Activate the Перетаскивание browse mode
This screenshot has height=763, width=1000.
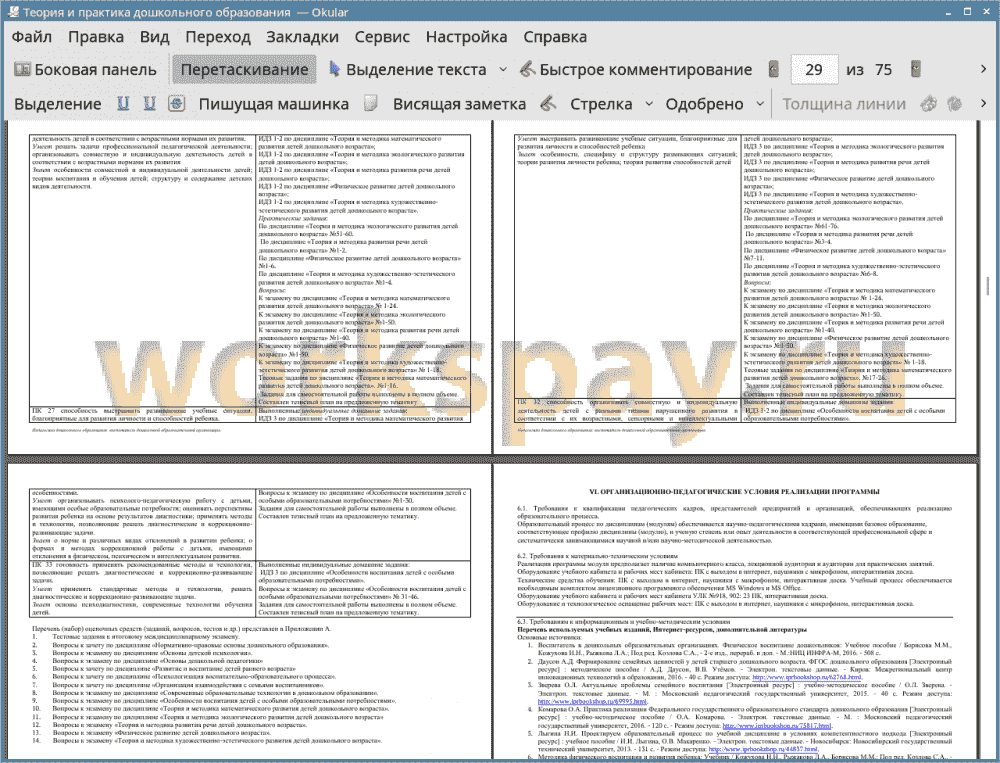[244, 70]
